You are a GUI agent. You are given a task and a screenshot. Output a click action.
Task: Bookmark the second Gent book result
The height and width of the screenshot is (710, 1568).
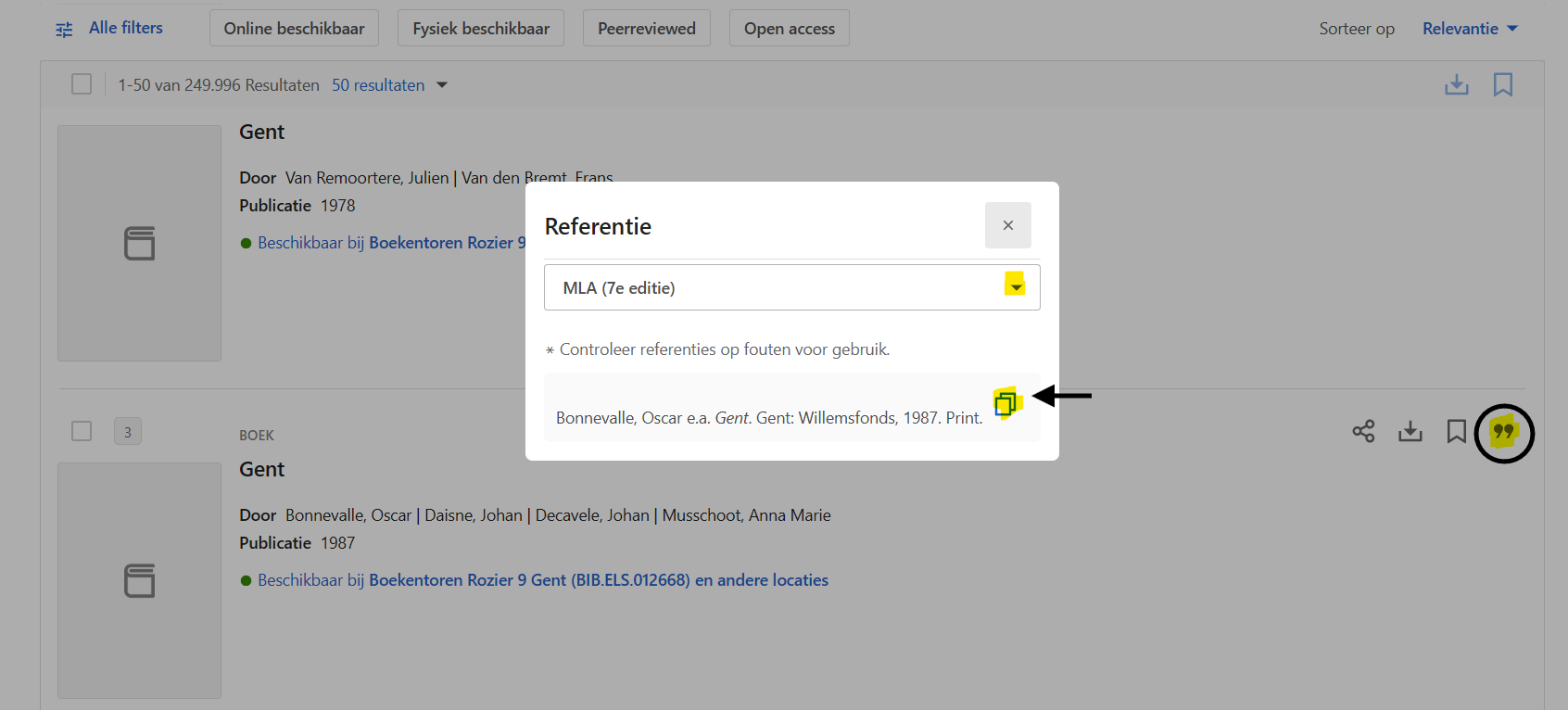coord(1456,432)
